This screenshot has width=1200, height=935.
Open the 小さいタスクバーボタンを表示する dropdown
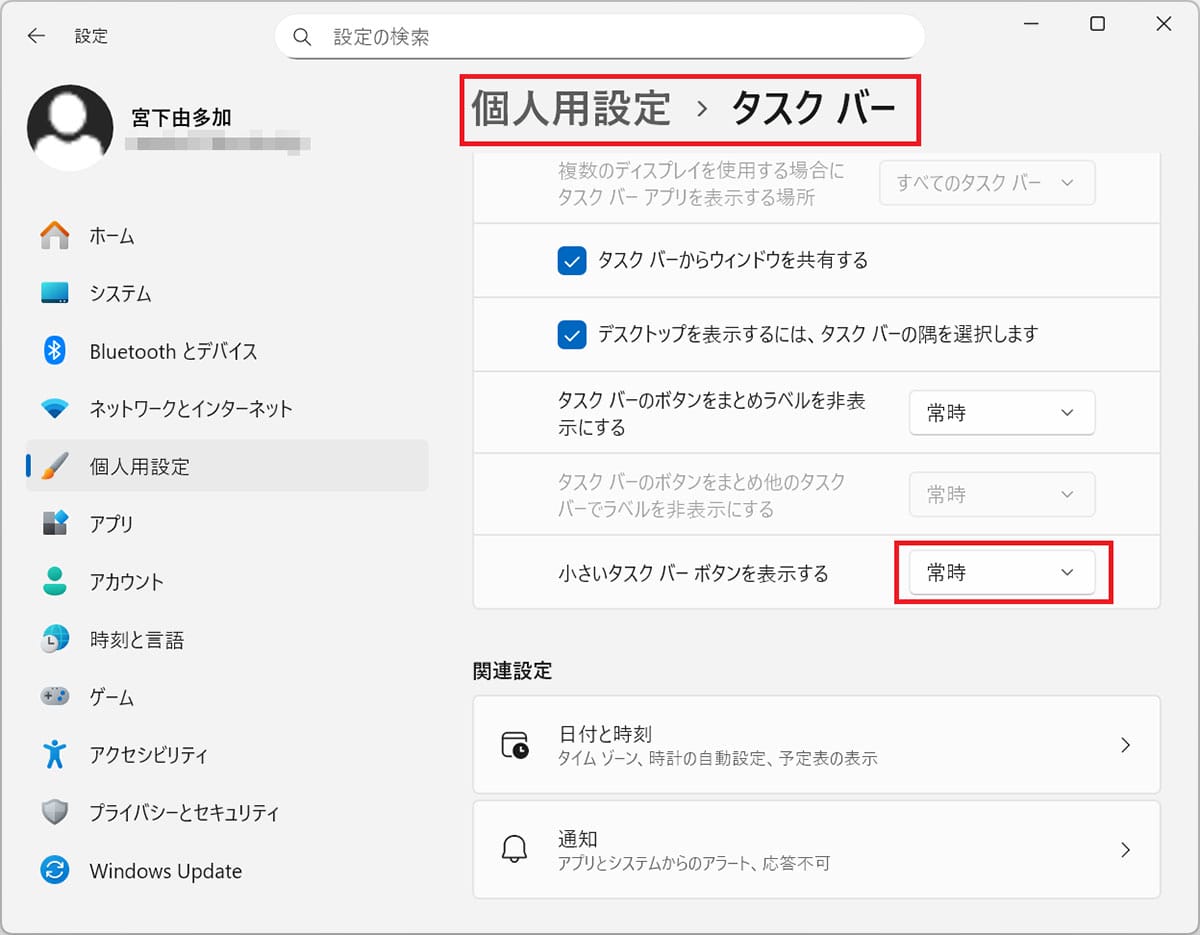coord(1002,572)
